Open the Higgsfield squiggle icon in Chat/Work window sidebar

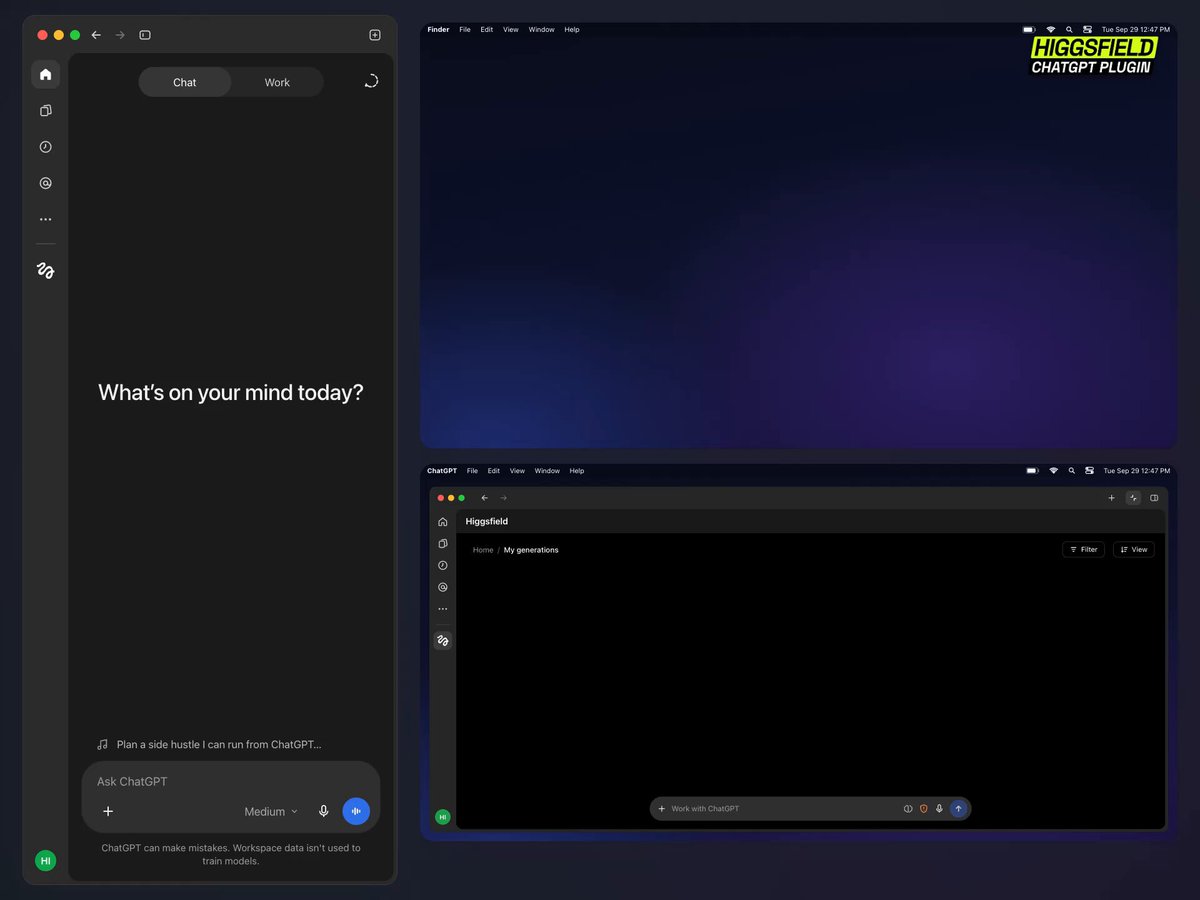click(x=45, y=270)
